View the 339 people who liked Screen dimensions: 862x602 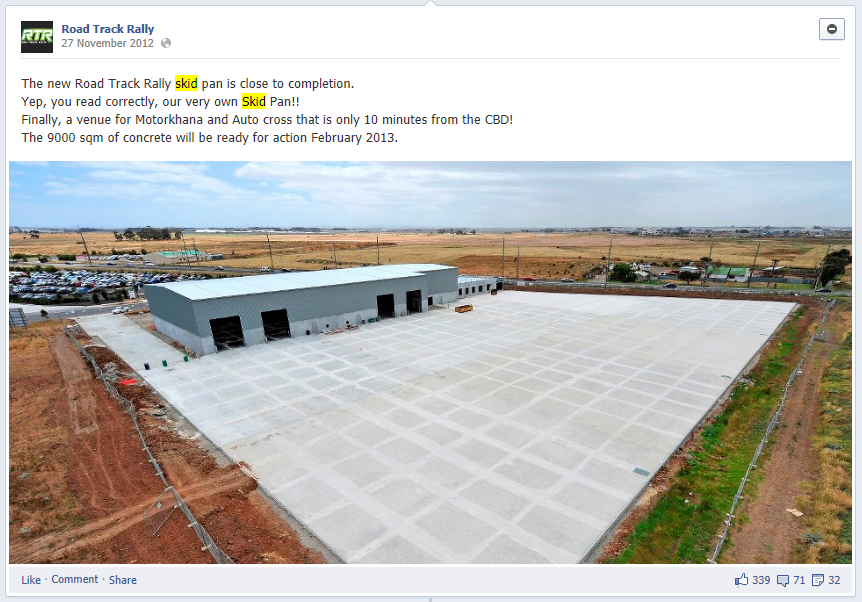[761, 580]
